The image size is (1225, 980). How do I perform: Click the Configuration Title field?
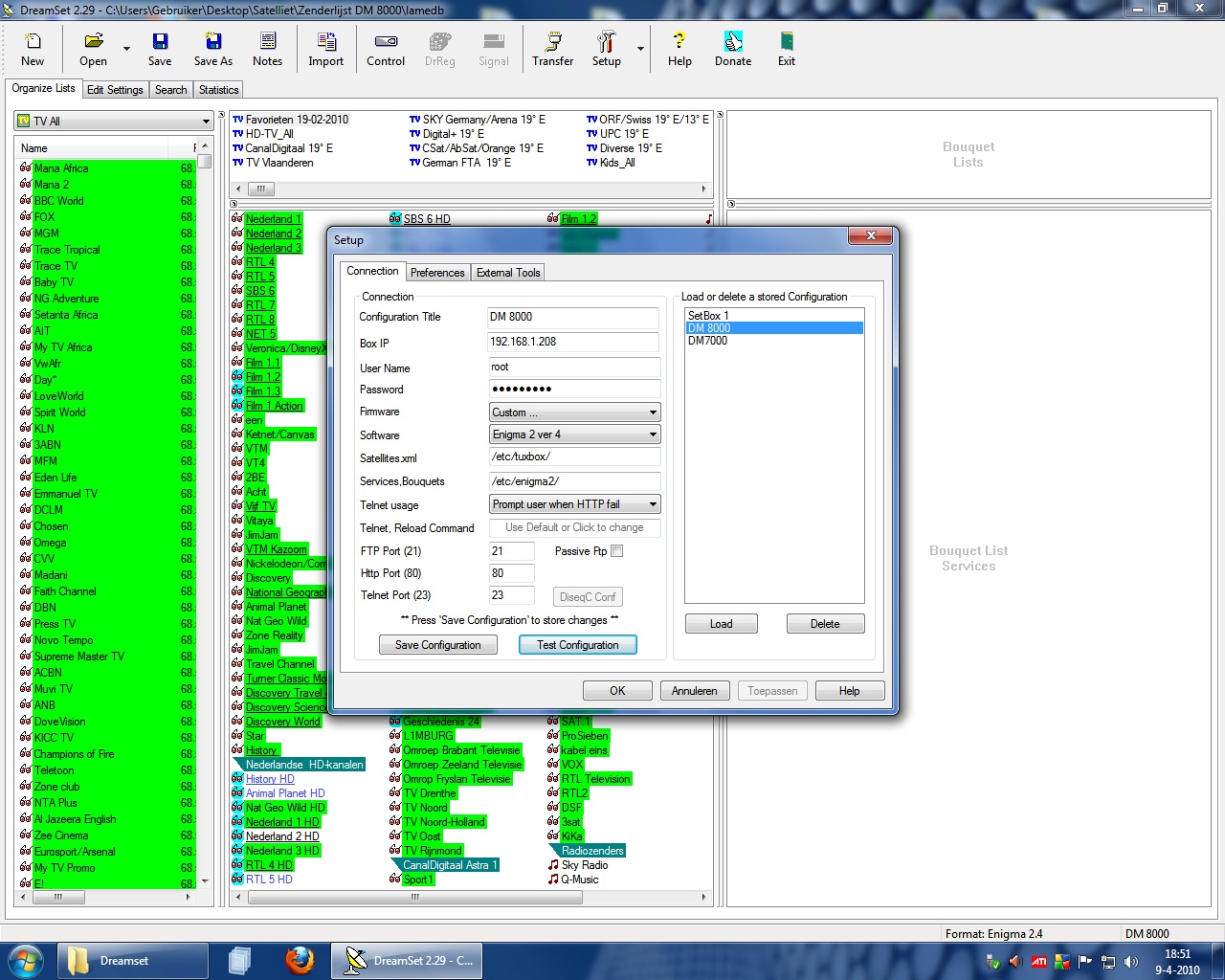click(573, 318)
